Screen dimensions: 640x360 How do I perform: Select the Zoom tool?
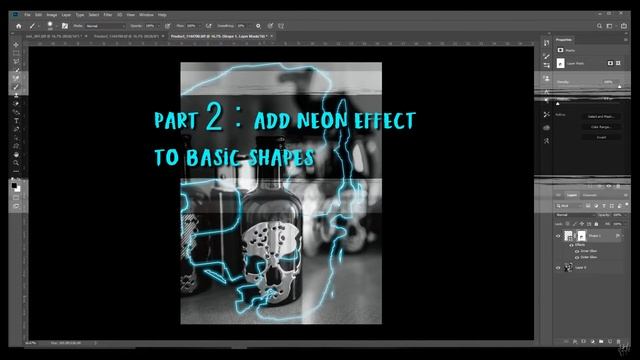[16, 163]
